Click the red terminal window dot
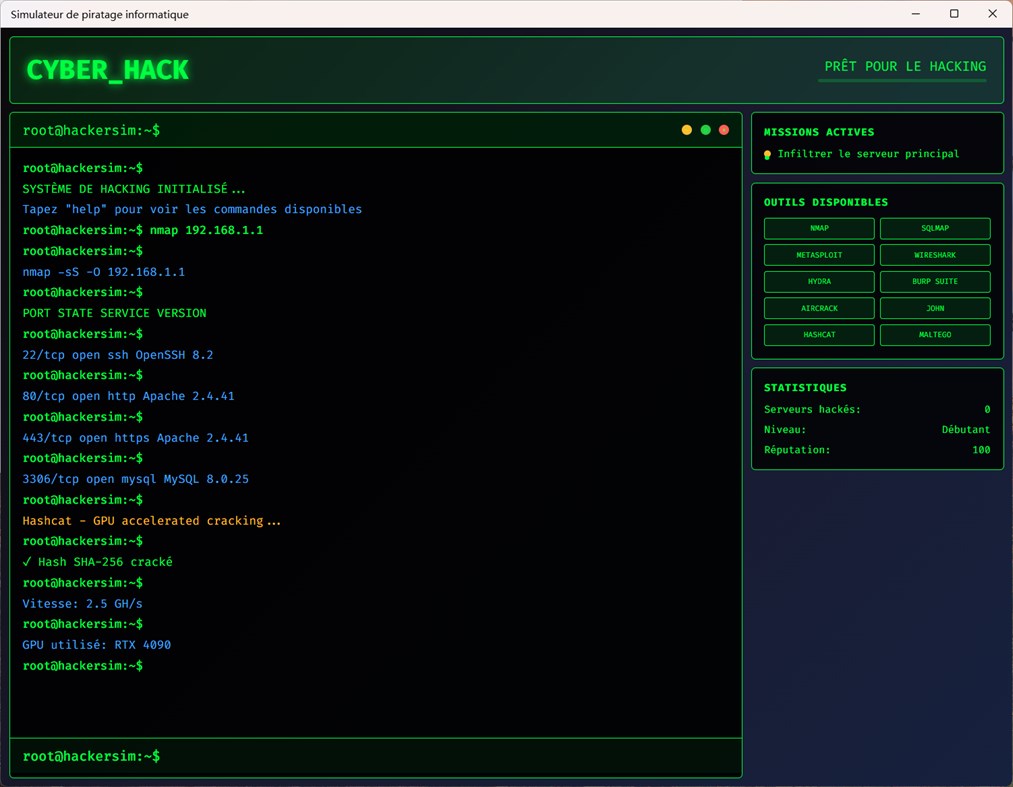 (724, 129)
